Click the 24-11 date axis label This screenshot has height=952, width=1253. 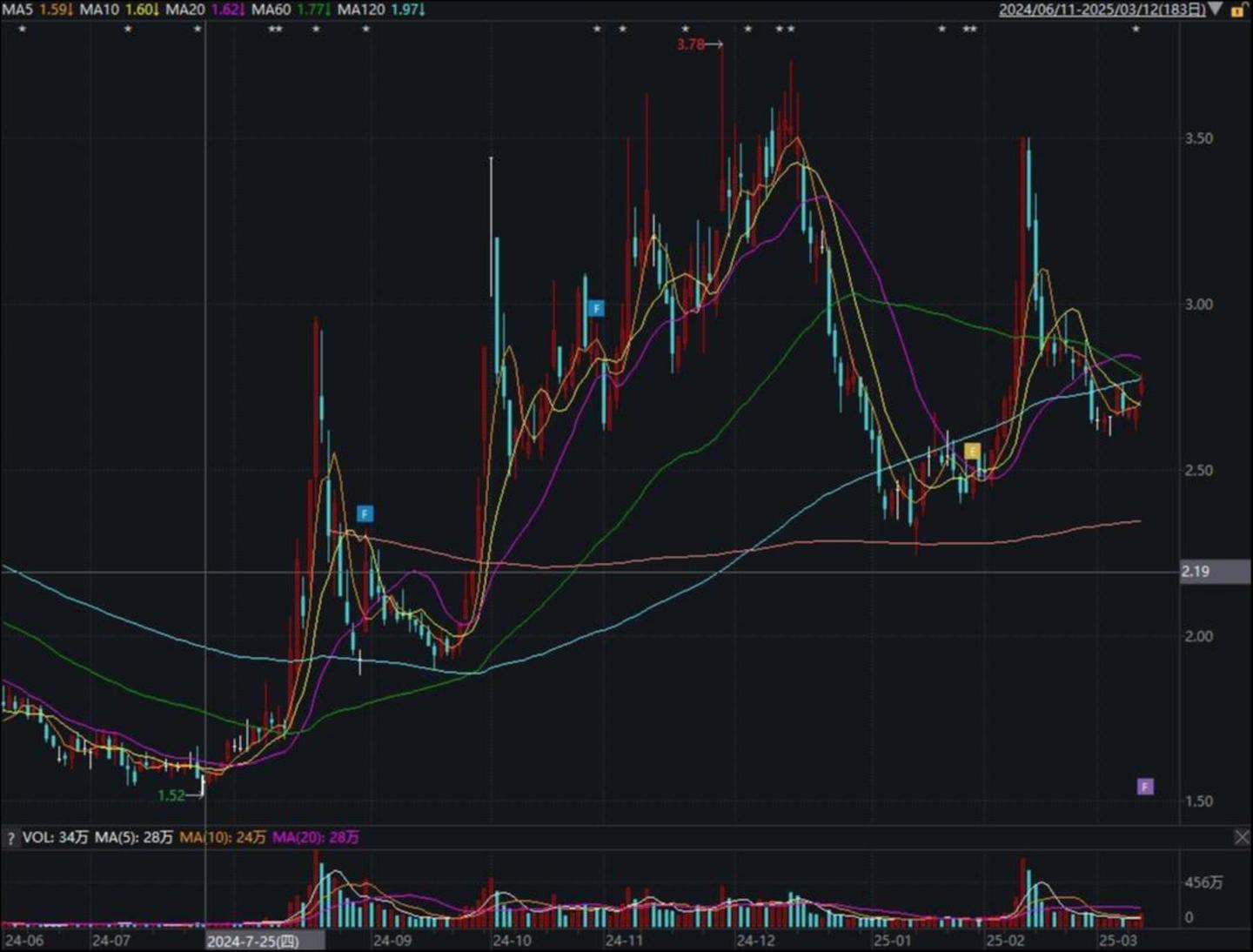coord(625,941)
